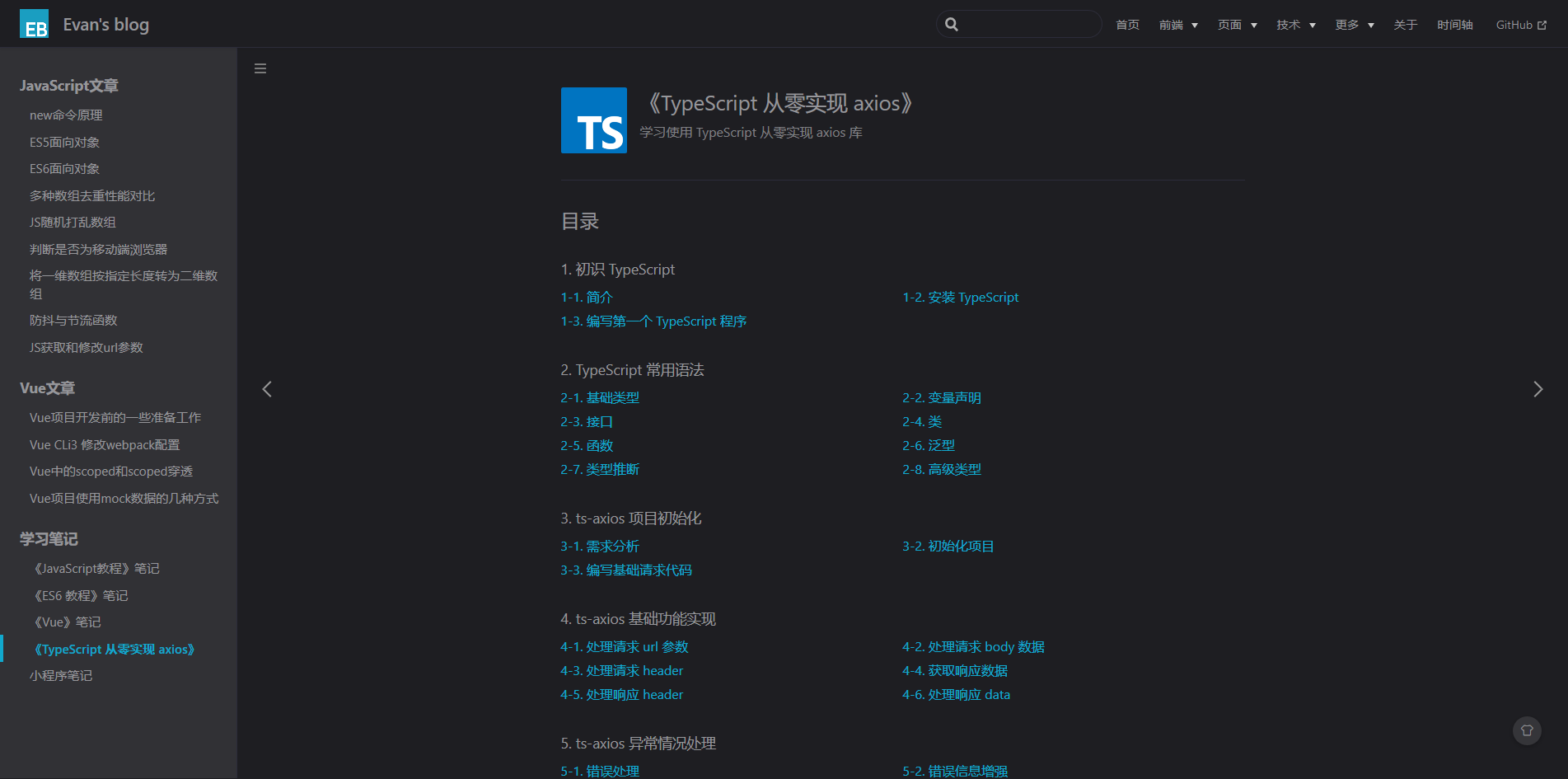This screenshot has height=779, width=1568.
Task: Go to 首页 in the navbar
Action: click(x=1127, y=25)
